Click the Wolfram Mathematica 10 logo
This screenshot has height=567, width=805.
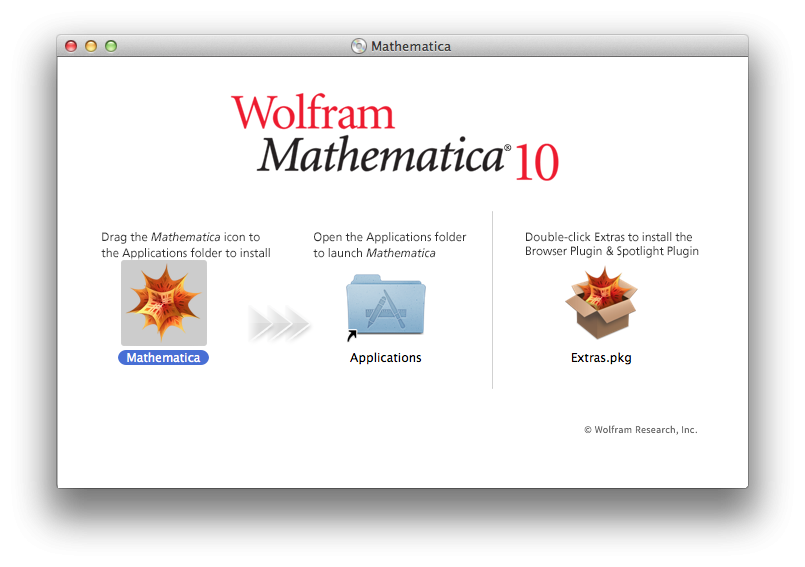[x=395, y=138]
